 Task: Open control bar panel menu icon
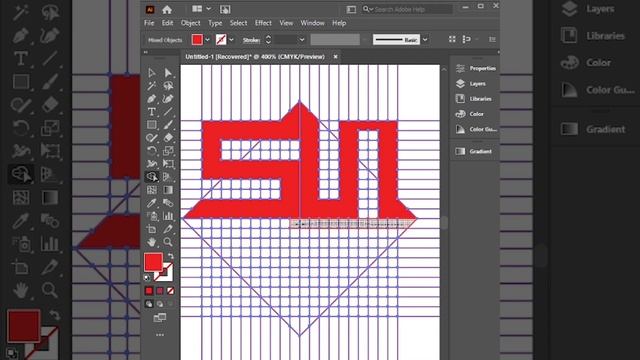coord(492,39)
